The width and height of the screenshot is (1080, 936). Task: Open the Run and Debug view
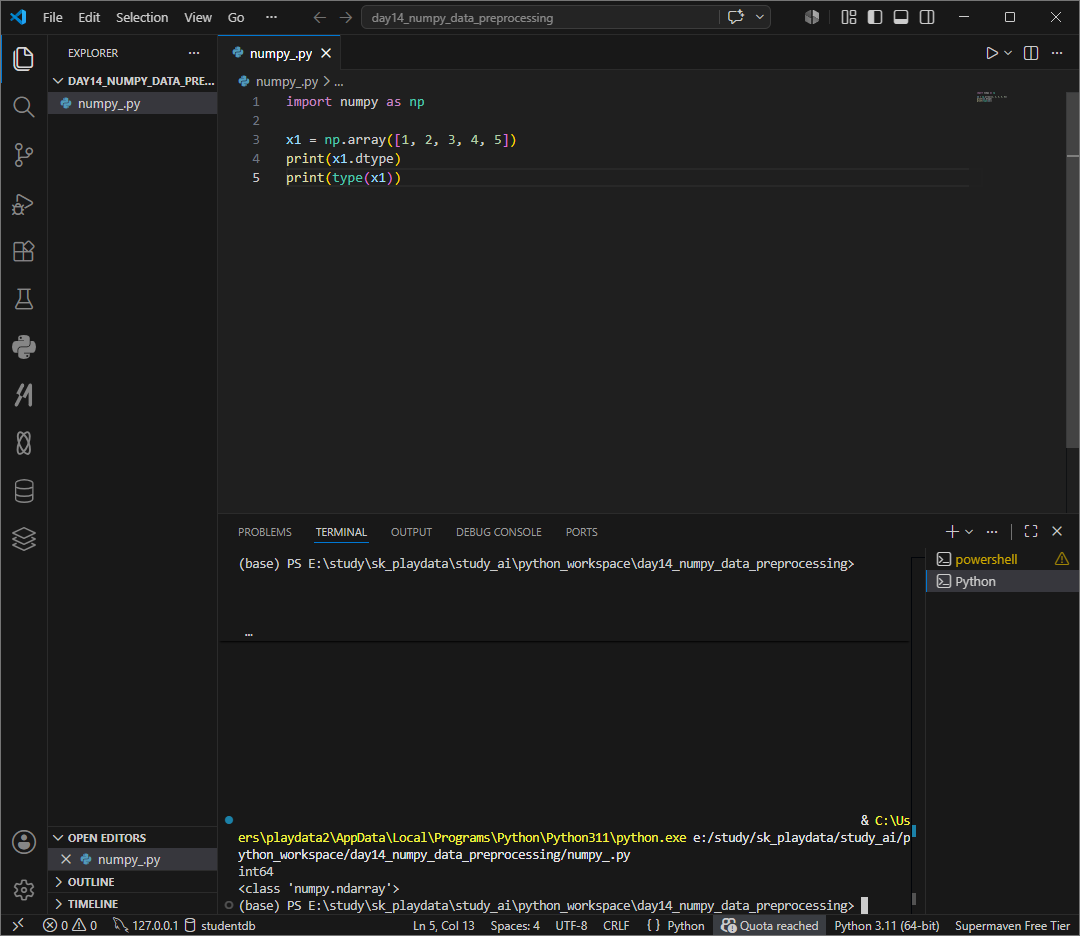pyautogui.click(x=23, y=204)
